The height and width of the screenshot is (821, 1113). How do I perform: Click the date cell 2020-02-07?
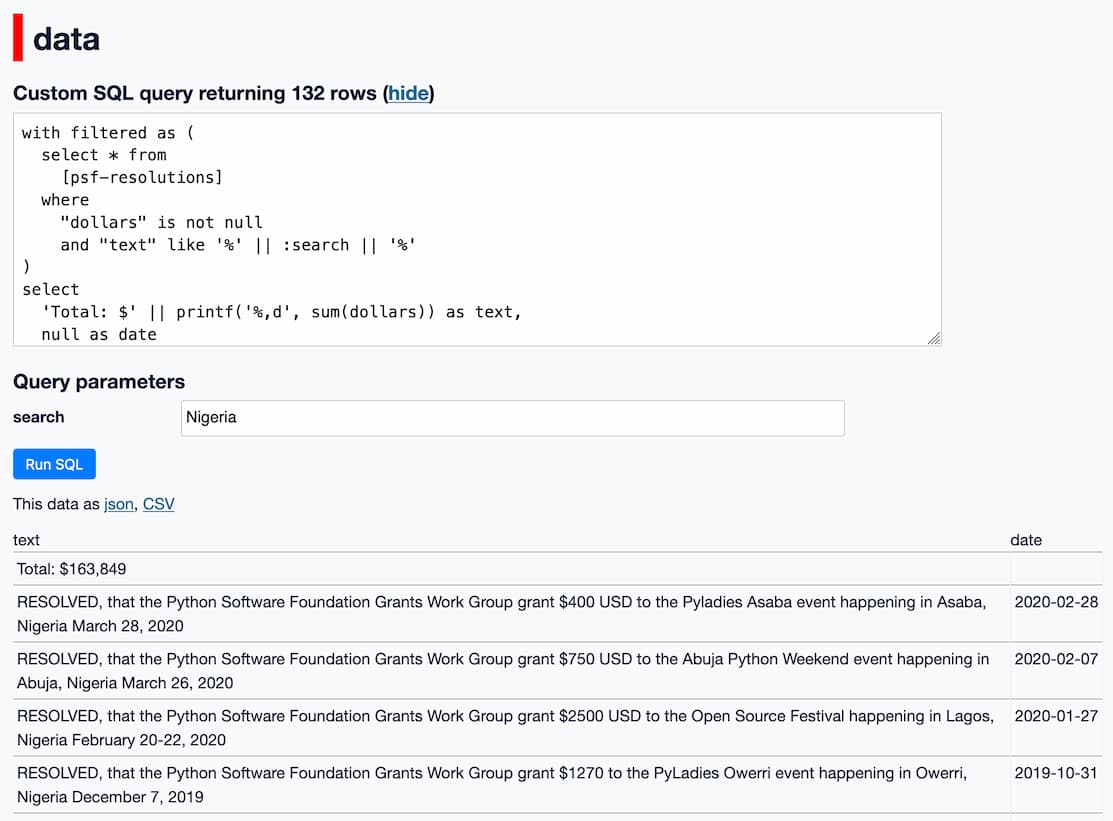pyautogui.click(x=1056, y=659)
